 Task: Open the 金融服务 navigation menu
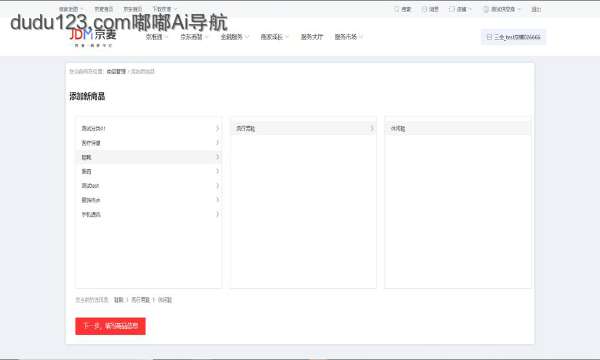pyautogui.click(x=235, y=37)
